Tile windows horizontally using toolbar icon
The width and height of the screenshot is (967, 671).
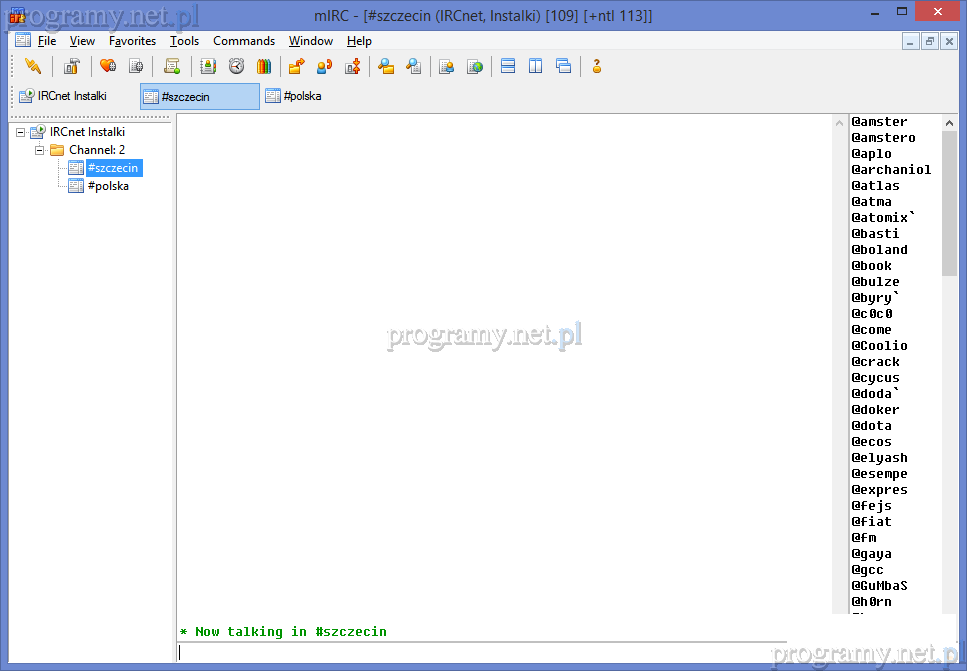click(508, 67)
